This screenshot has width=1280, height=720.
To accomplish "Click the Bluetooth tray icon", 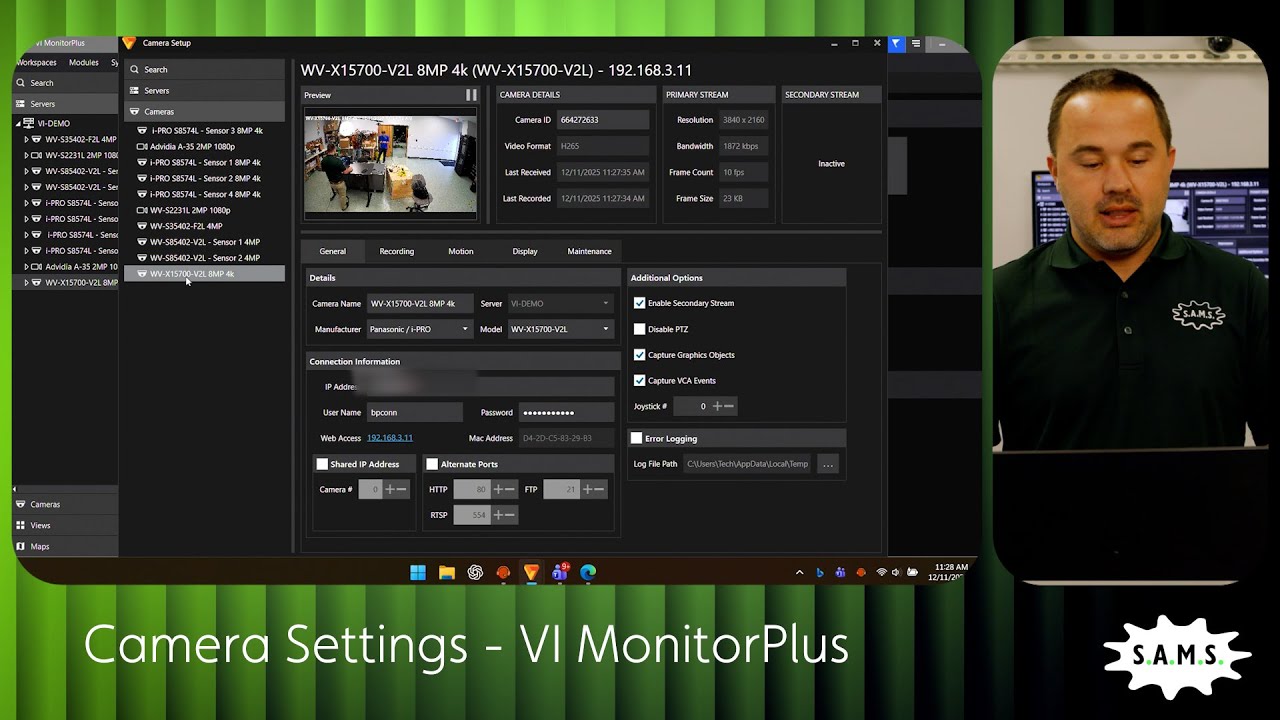I will [x=820, y=573].
